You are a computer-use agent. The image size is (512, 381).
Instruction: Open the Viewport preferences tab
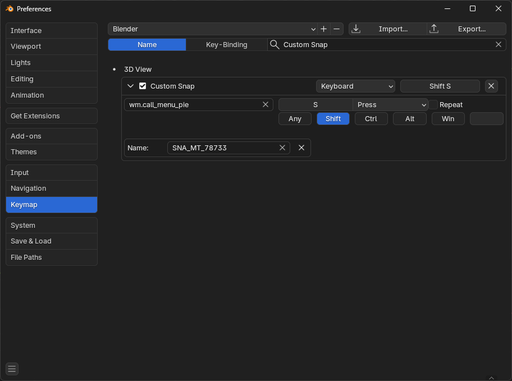52,47
